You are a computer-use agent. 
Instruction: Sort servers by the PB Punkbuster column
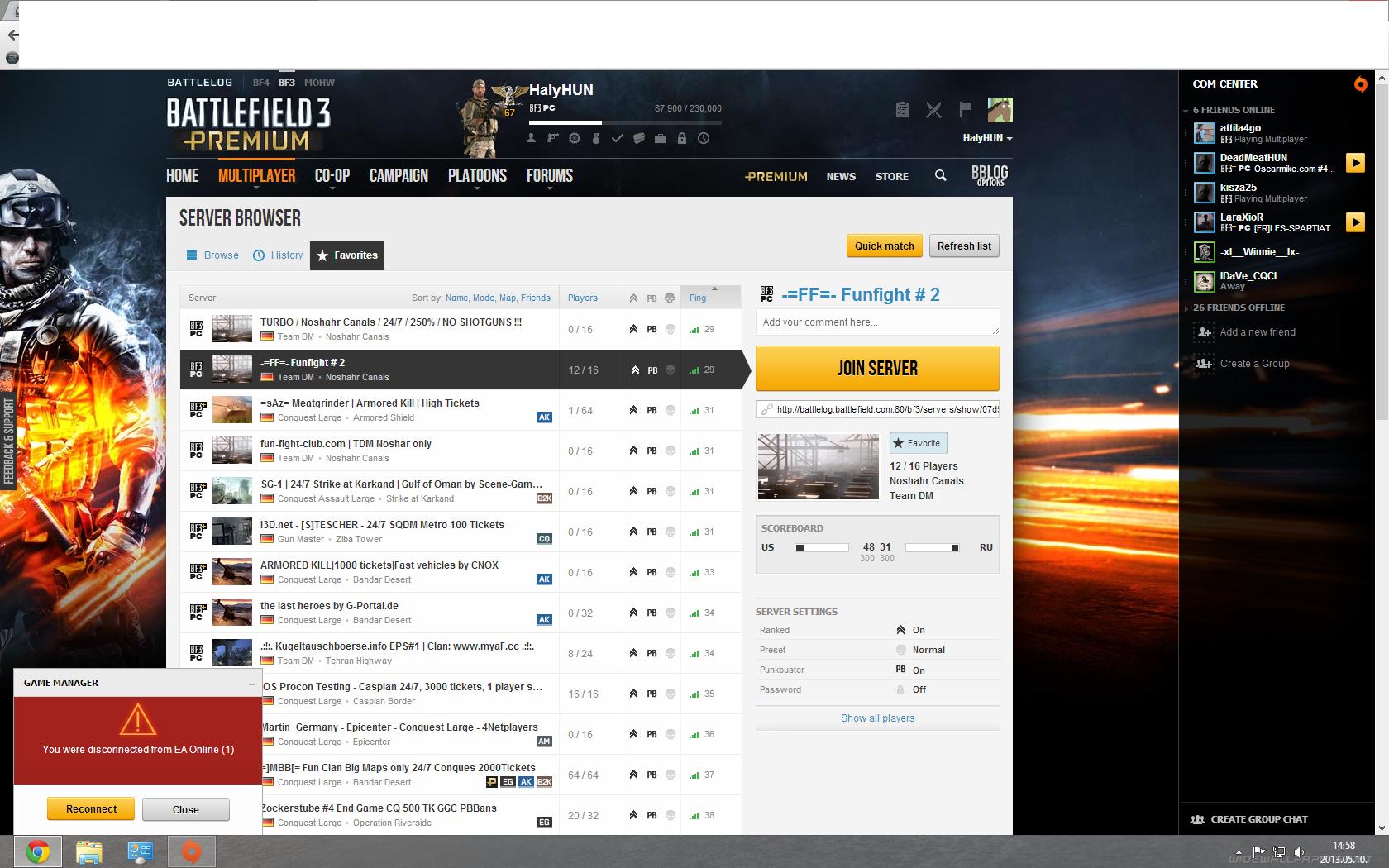point(652,298)
